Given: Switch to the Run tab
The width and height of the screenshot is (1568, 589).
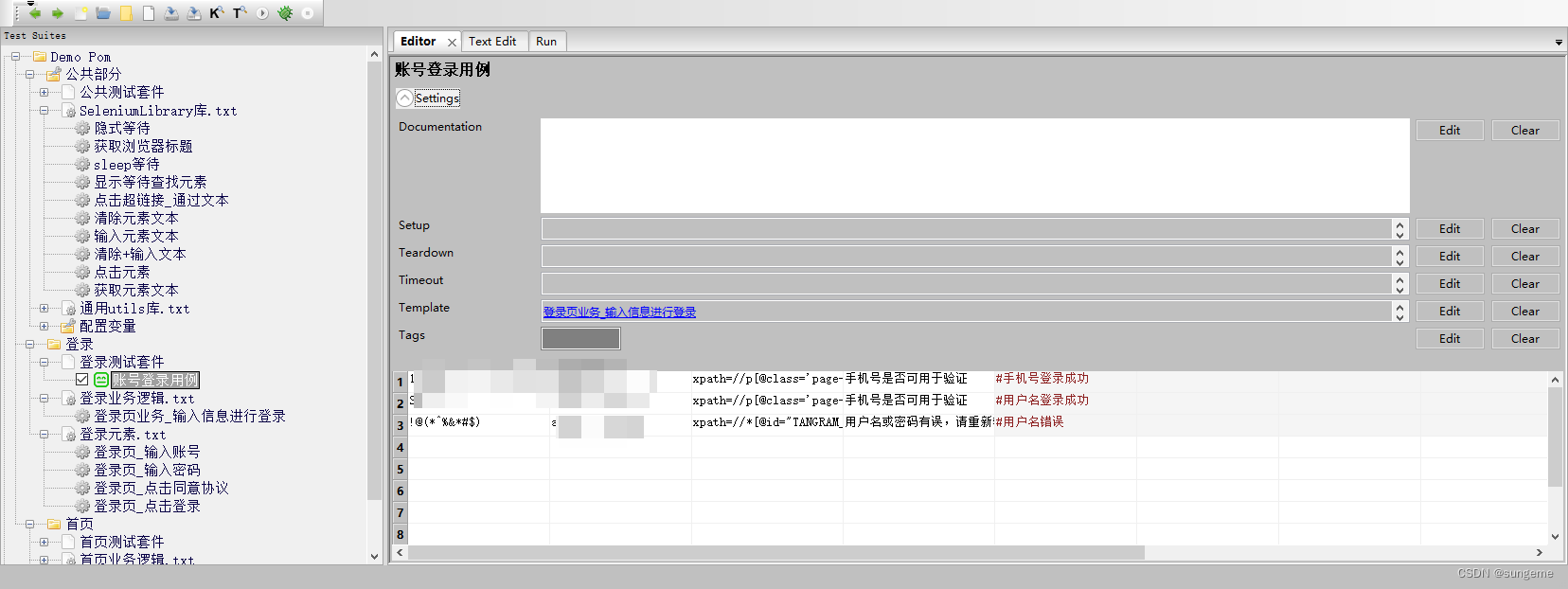Looking at the screenshot, I should [546, 42].
